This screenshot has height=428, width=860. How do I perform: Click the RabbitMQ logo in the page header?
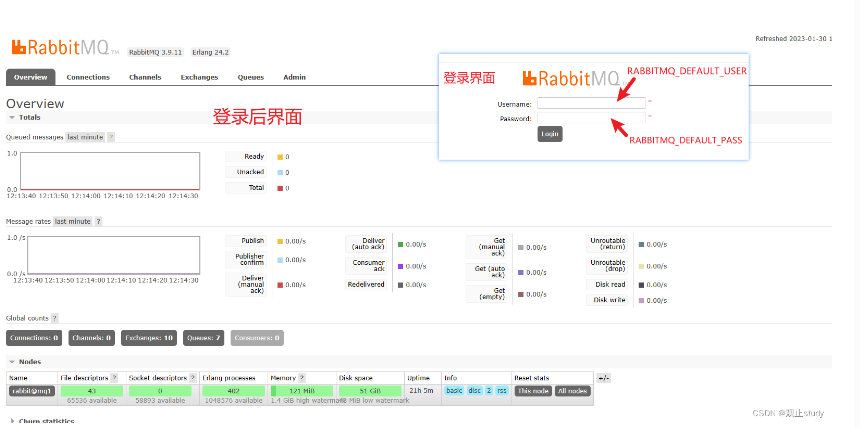click(65, 48)
